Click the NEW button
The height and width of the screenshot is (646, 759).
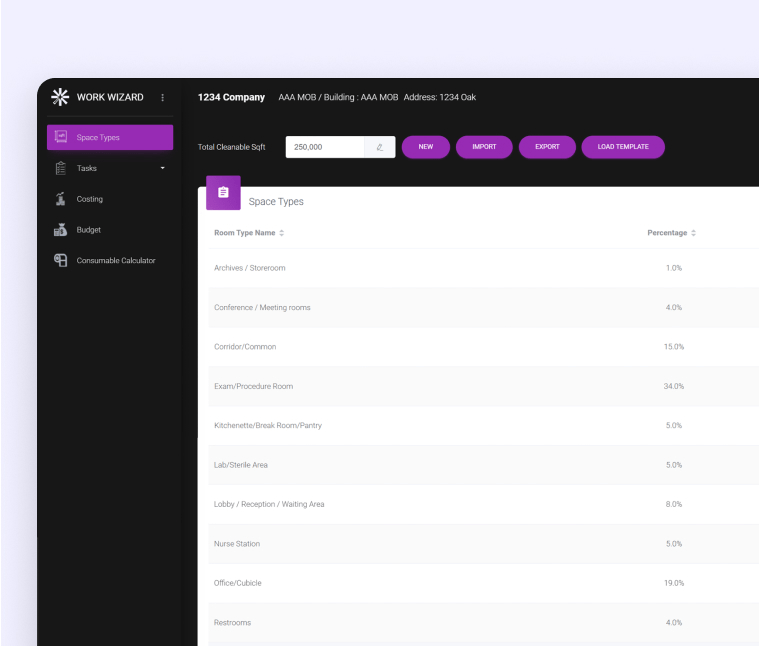[x=426, y=147]
